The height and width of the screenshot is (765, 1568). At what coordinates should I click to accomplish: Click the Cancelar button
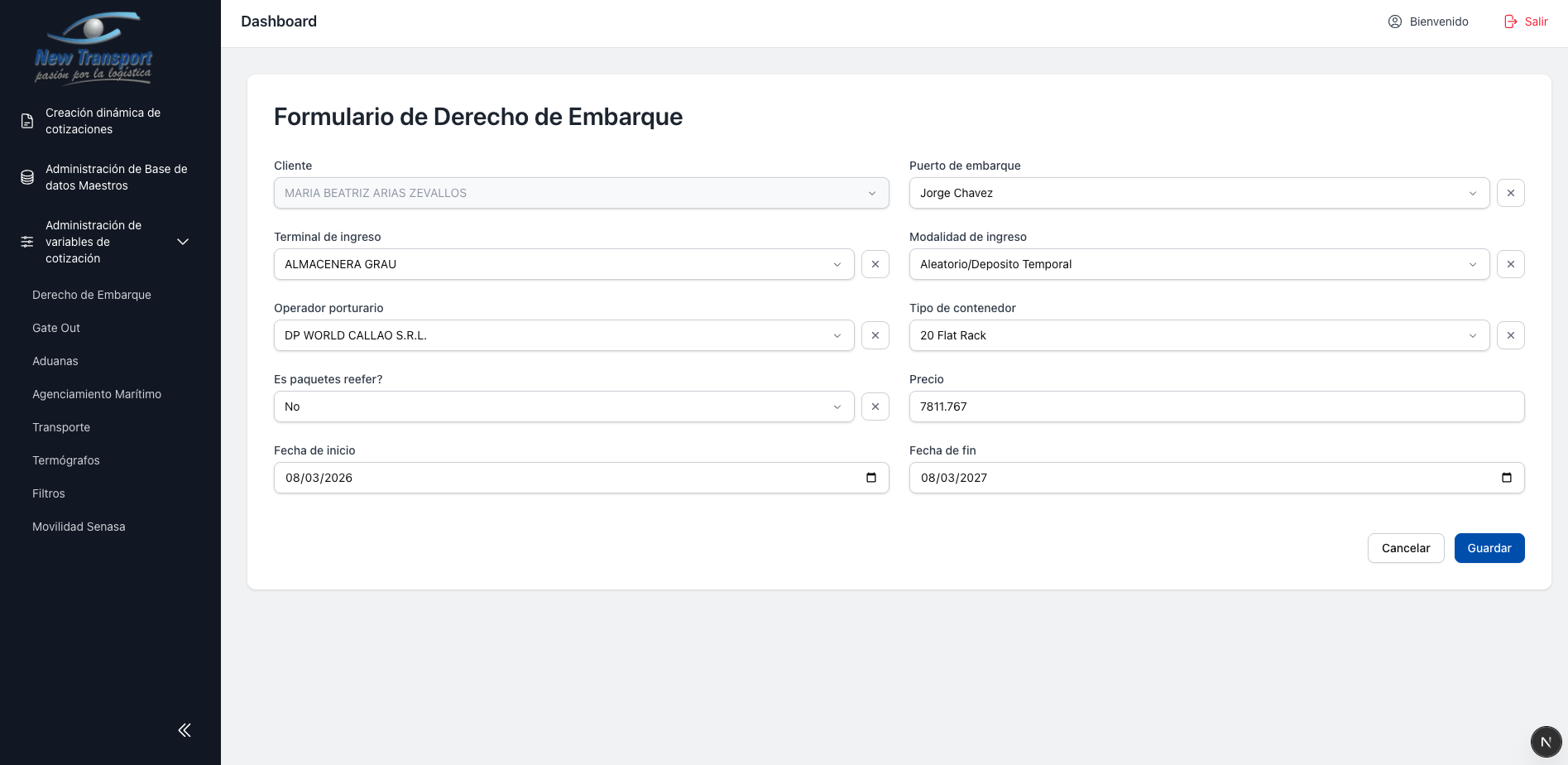[x=1405, y=548]
